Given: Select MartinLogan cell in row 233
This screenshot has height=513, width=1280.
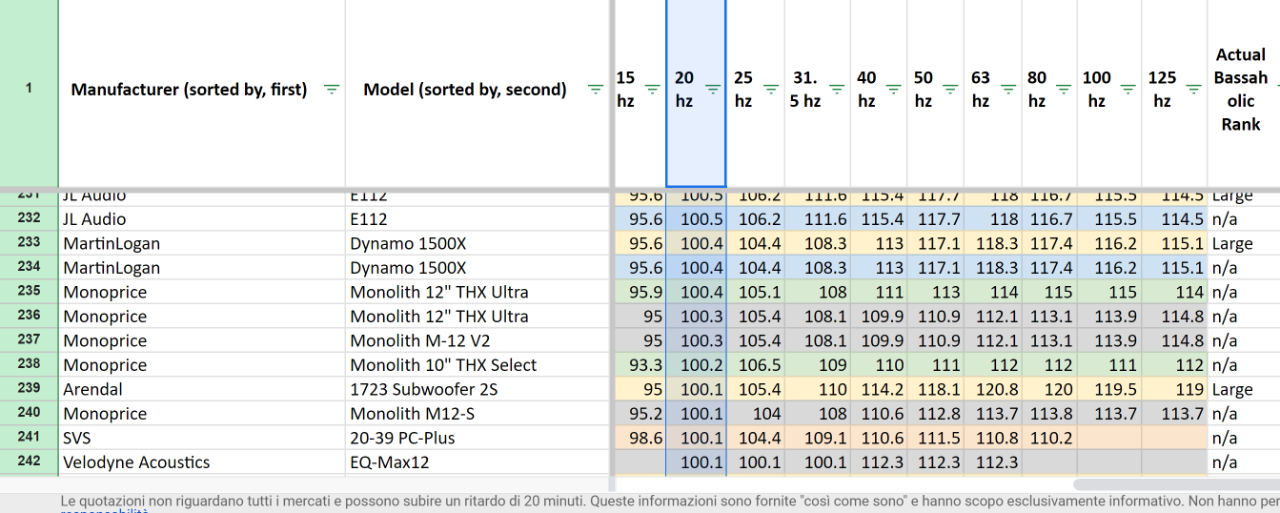Looking at the screenshot, I should coord(202,243).
